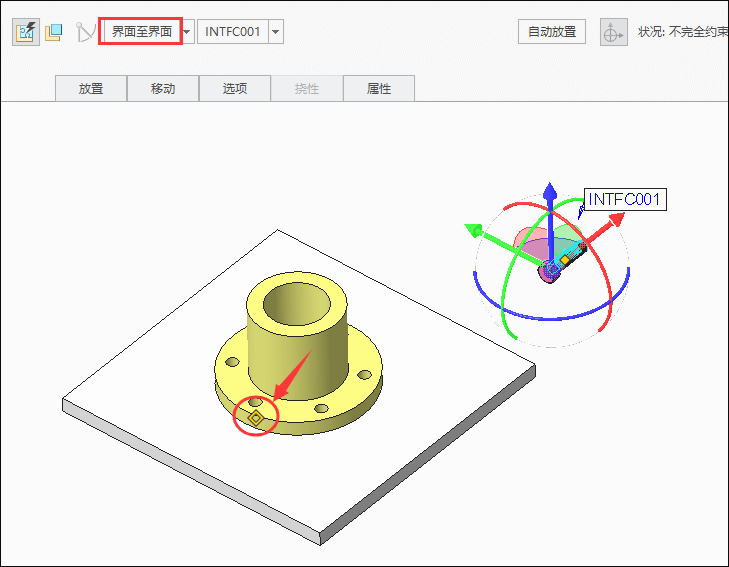
Task: Open the 属性 tab
Action: coord(379,88)
